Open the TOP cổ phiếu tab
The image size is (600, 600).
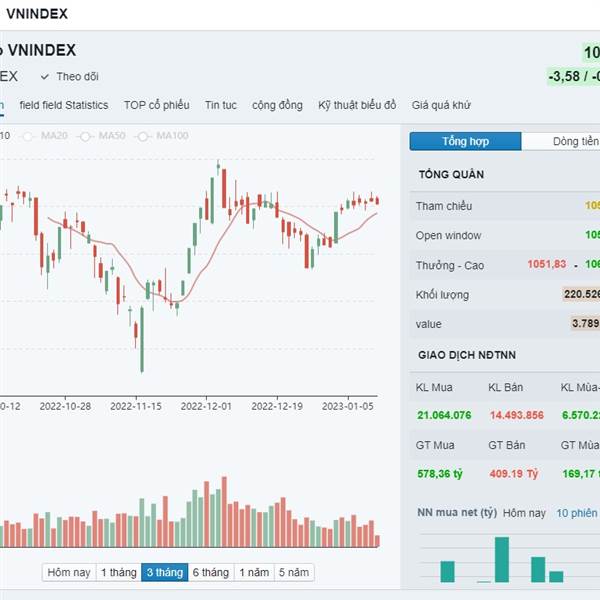click(x=157, y=105)
